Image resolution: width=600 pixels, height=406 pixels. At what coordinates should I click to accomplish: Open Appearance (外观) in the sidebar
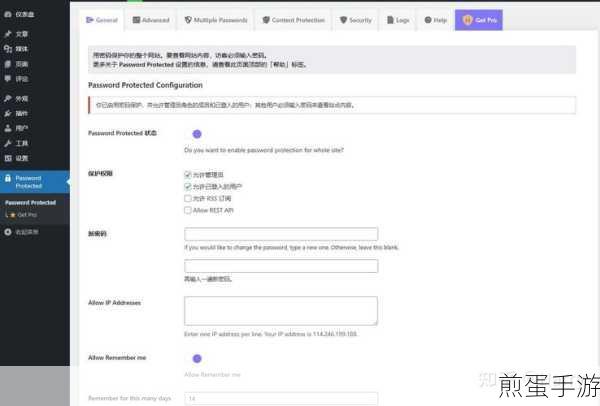click(x=16, y=99)
